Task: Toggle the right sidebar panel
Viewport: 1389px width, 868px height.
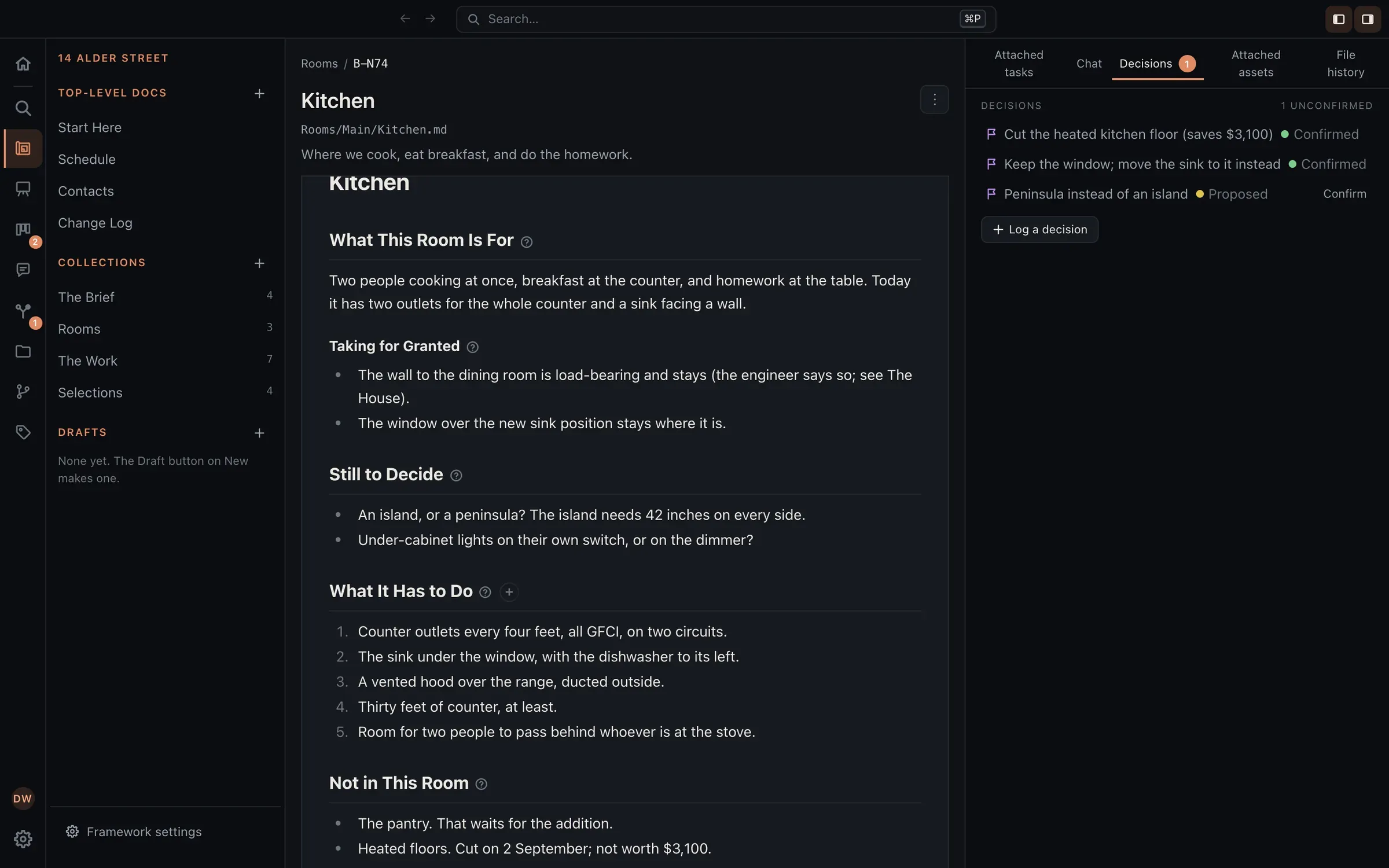Action: pos(1368,19)
